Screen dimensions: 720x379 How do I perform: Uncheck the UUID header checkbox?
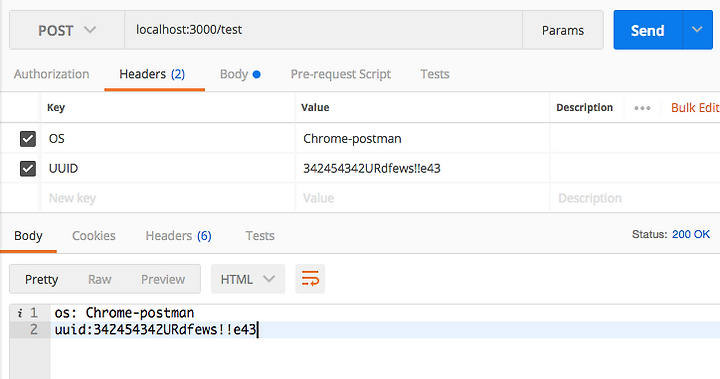pyautogui.click(x=28, y=169)
